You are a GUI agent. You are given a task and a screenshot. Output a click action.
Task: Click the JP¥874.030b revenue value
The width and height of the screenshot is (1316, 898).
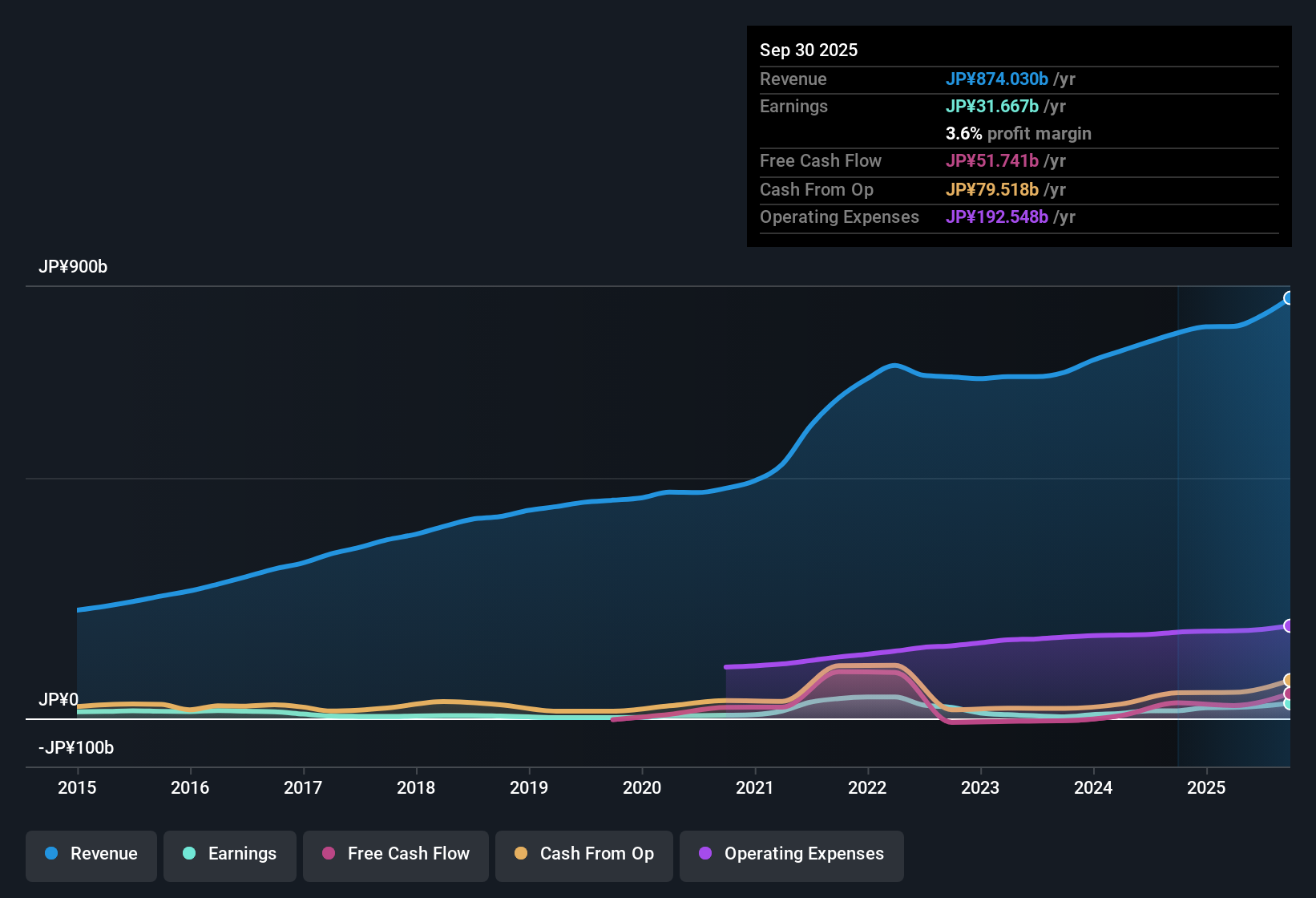click(998, 79)
